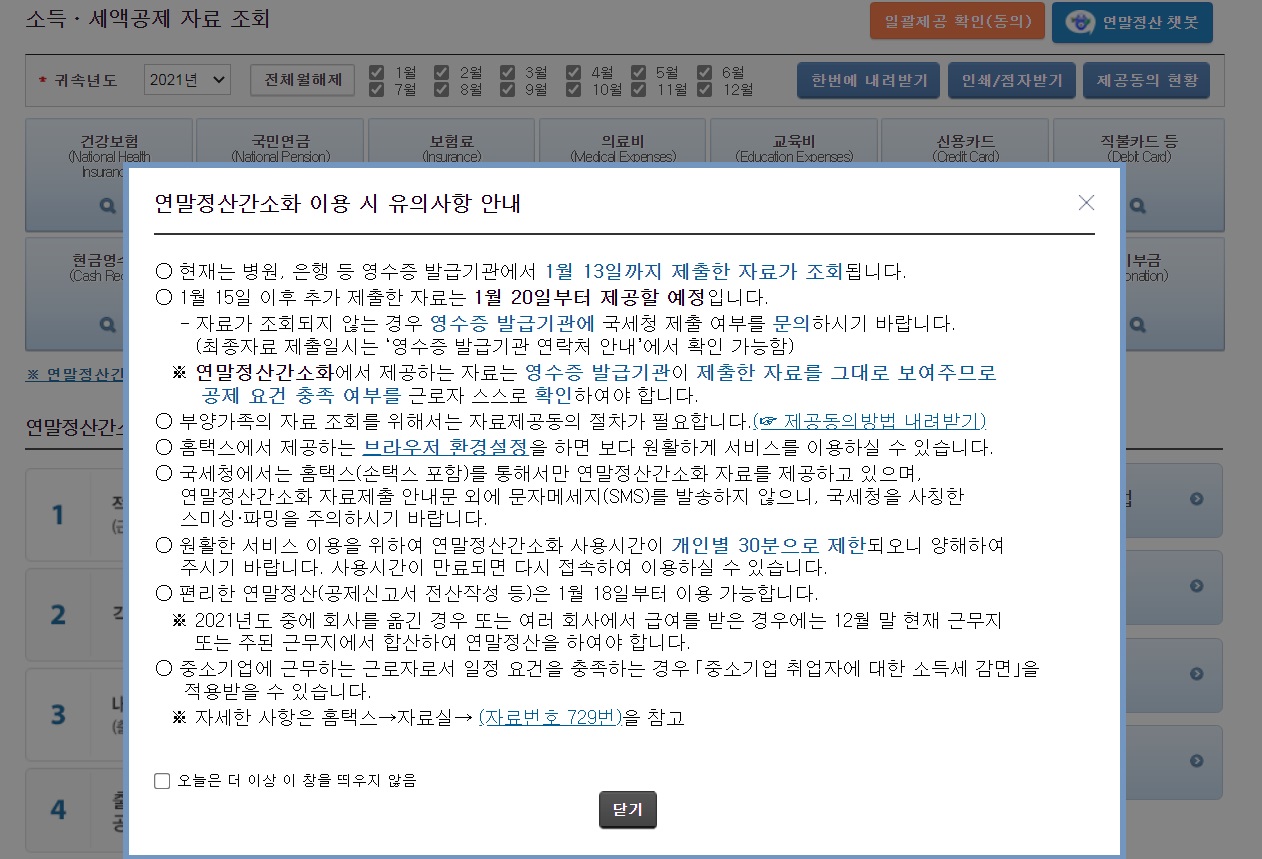Click the text '1월 13일까지 제출한 자료가 조회'
Screen dimensions: 1262x859
tap(694, 271)
